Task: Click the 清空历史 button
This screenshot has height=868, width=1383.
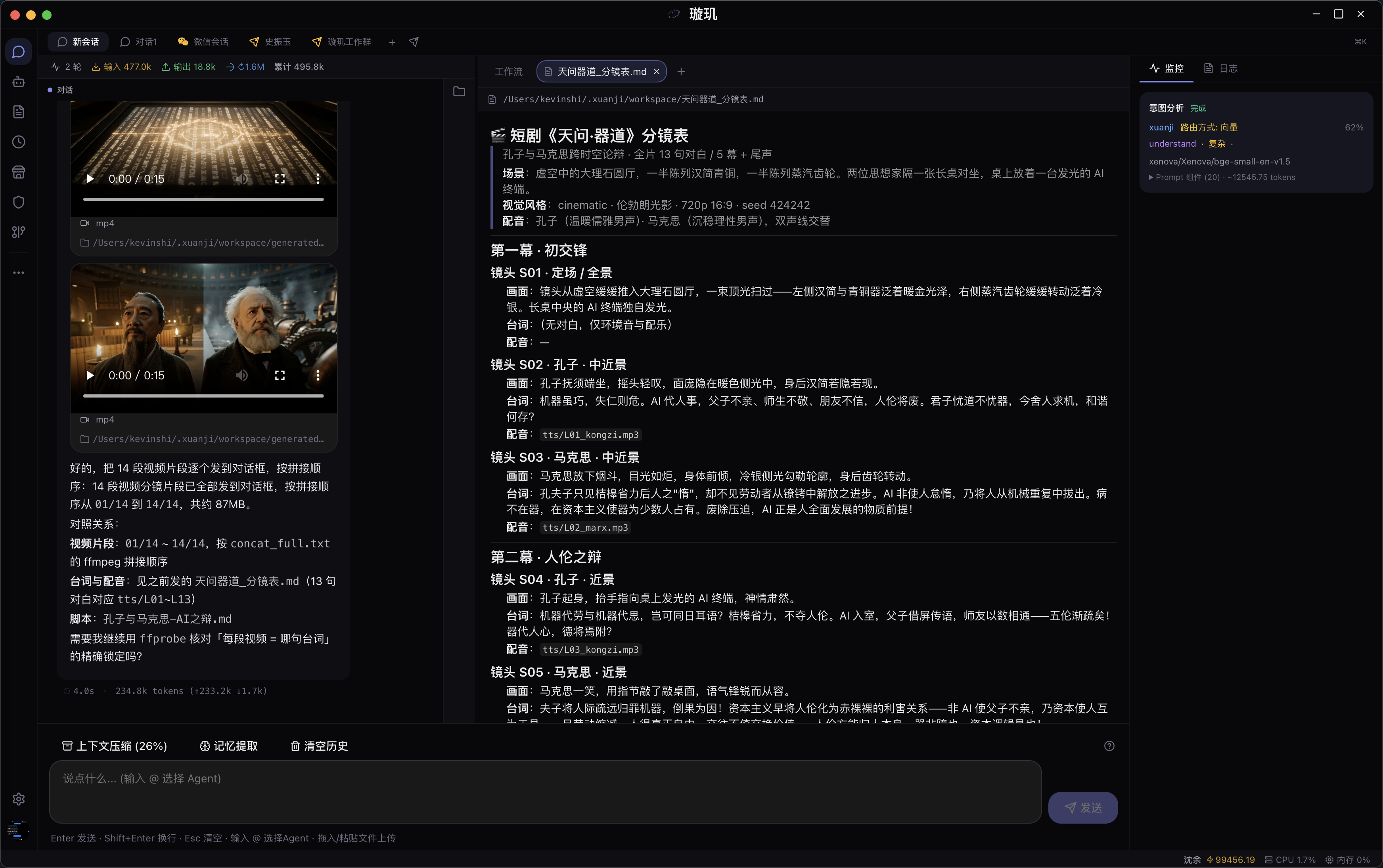Action: (319, 746)
